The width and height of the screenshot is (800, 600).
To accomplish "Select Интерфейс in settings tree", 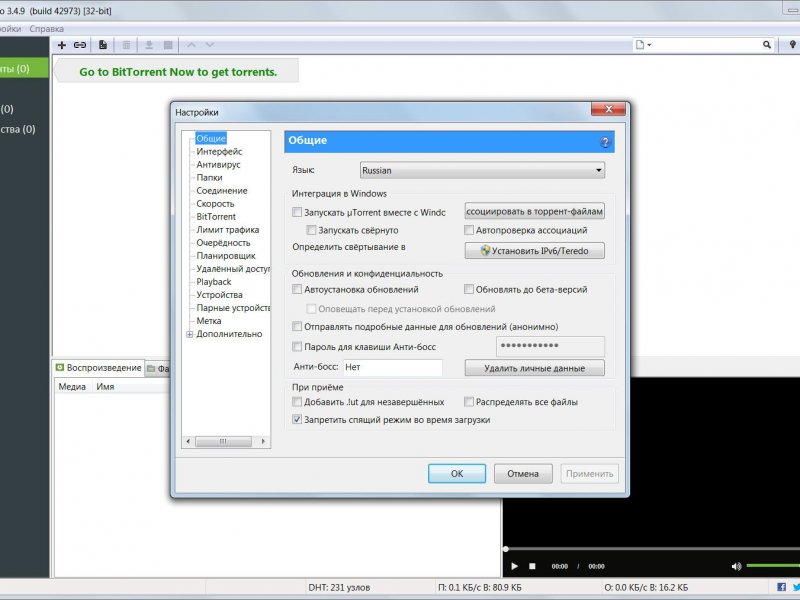I will click(x=219, y=152).
